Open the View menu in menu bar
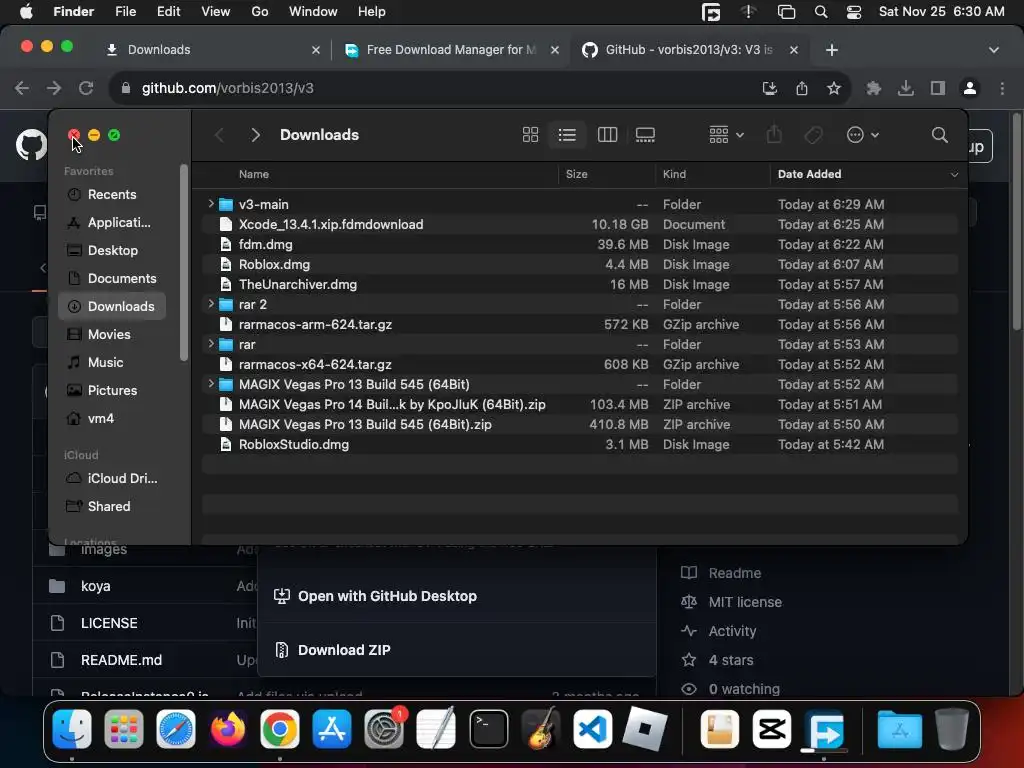 (x=216, y=12)
